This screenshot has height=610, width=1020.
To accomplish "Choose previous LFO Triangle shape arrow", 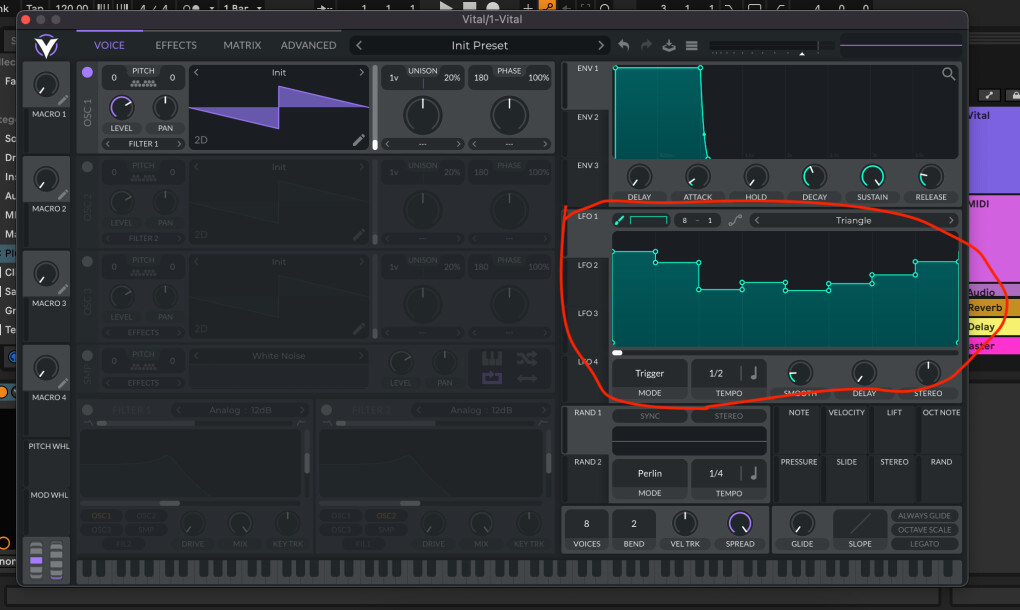I will [757, 220].
